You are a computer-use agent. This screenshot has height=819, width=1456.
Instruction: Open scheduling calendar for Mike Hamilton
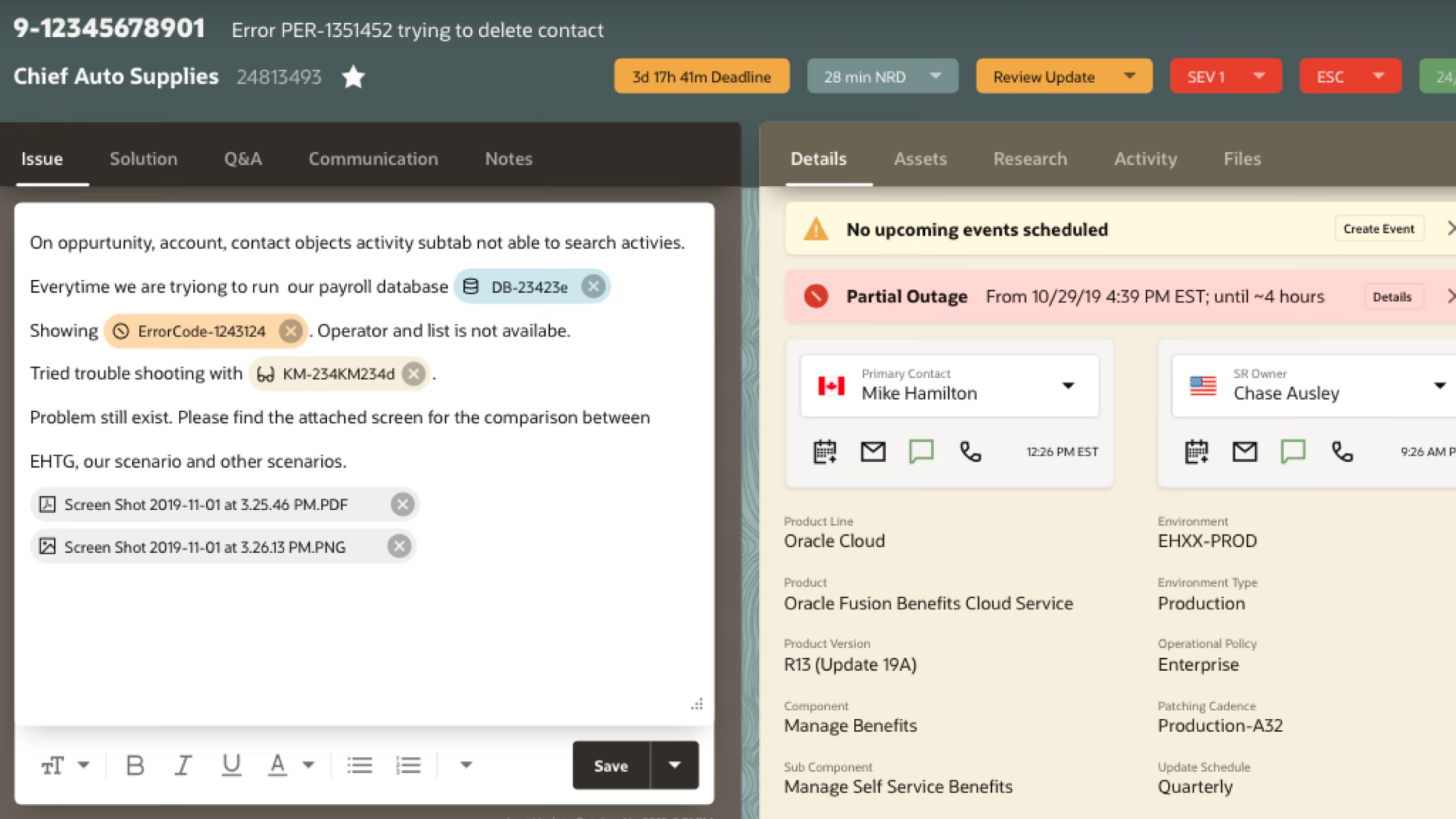[824, 451]
